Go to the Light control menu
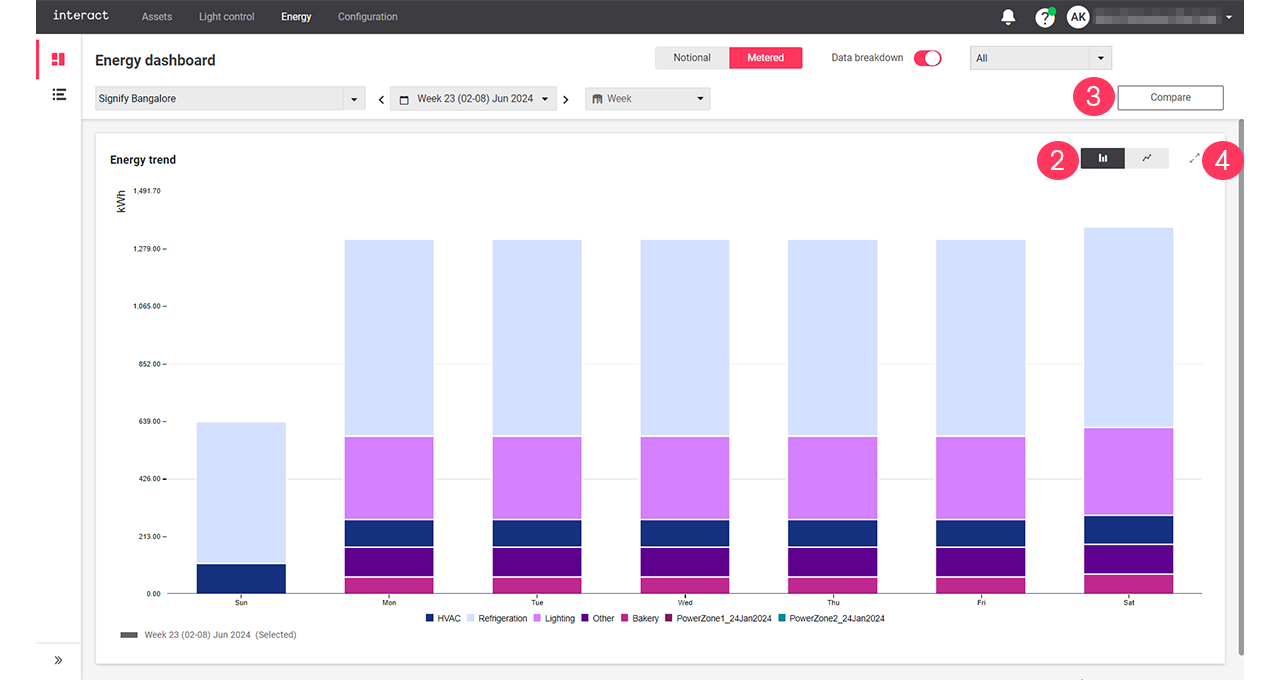 [x=226, y=16]
